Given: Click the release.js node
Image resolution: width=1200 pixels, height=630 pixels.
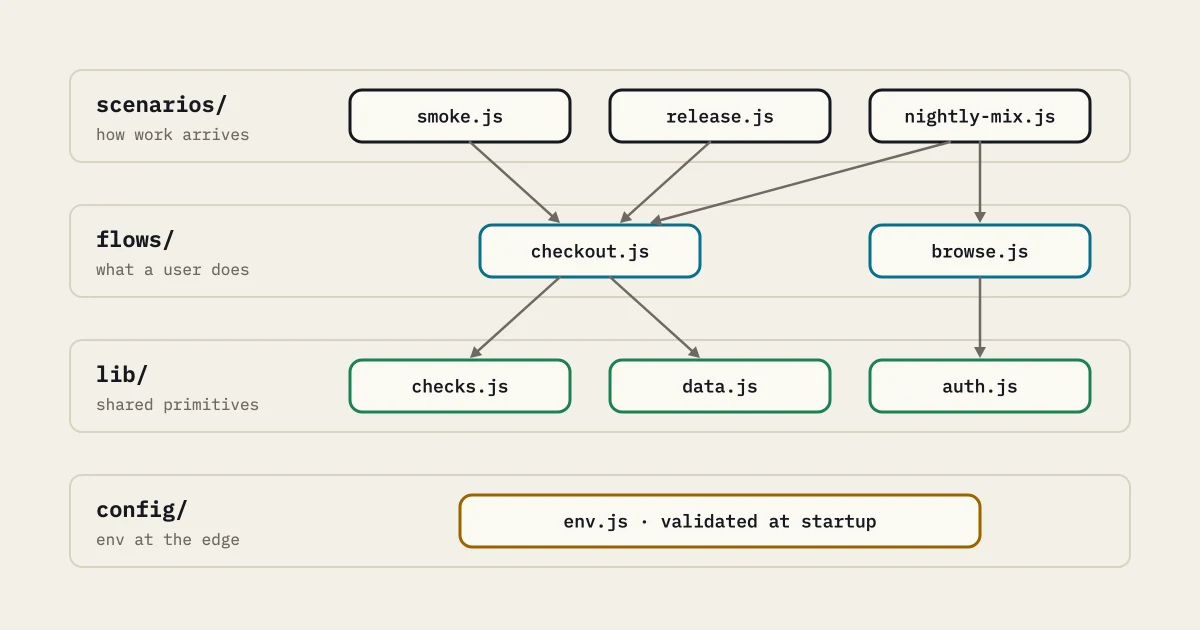Looking at the screenshot, I should pyautogui.click(x=720, y=116).
